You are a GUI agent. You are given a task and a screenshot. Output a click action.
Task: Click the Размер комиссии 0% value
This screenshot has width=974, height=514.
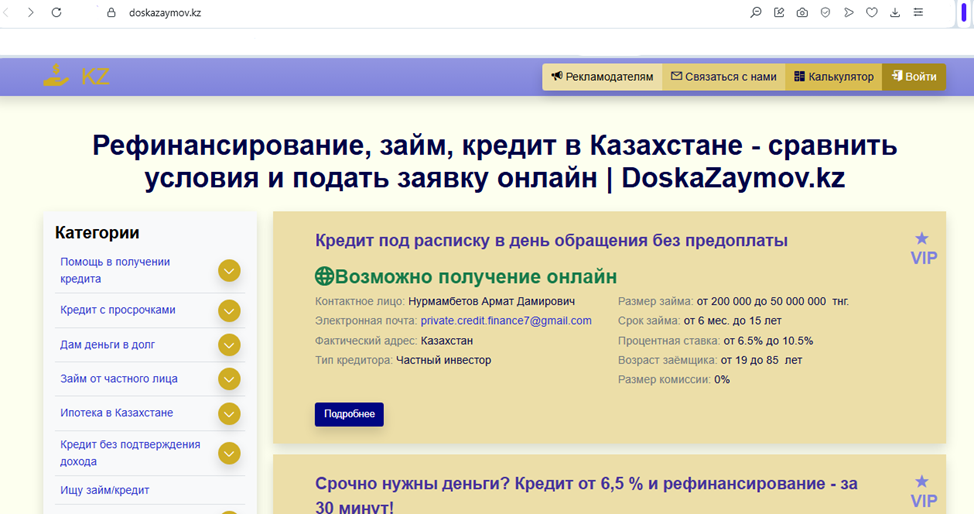click(x=722, y=379)
